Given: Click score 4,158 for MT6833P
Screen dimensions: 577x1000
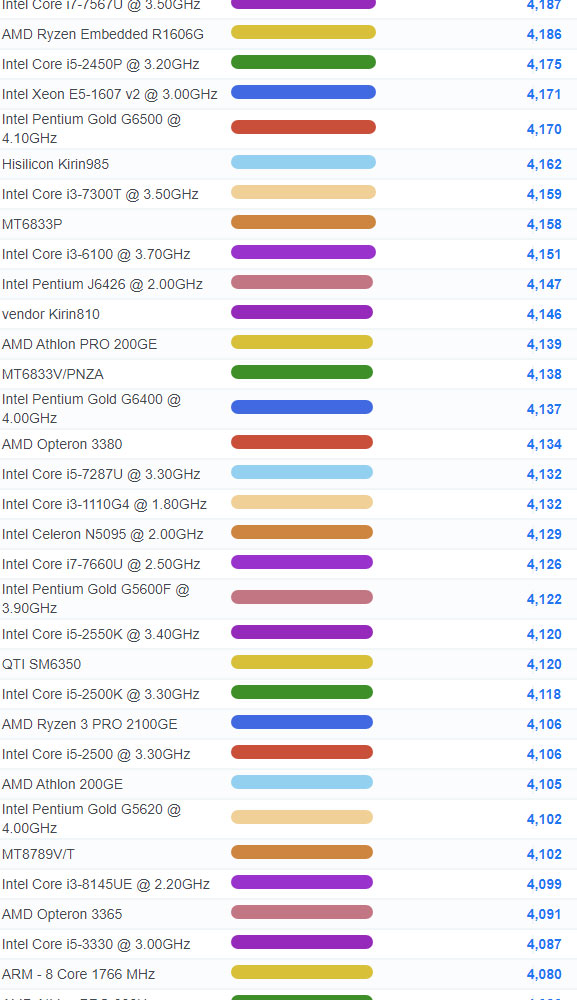Looking at the screenshot, I should point(544,224).
